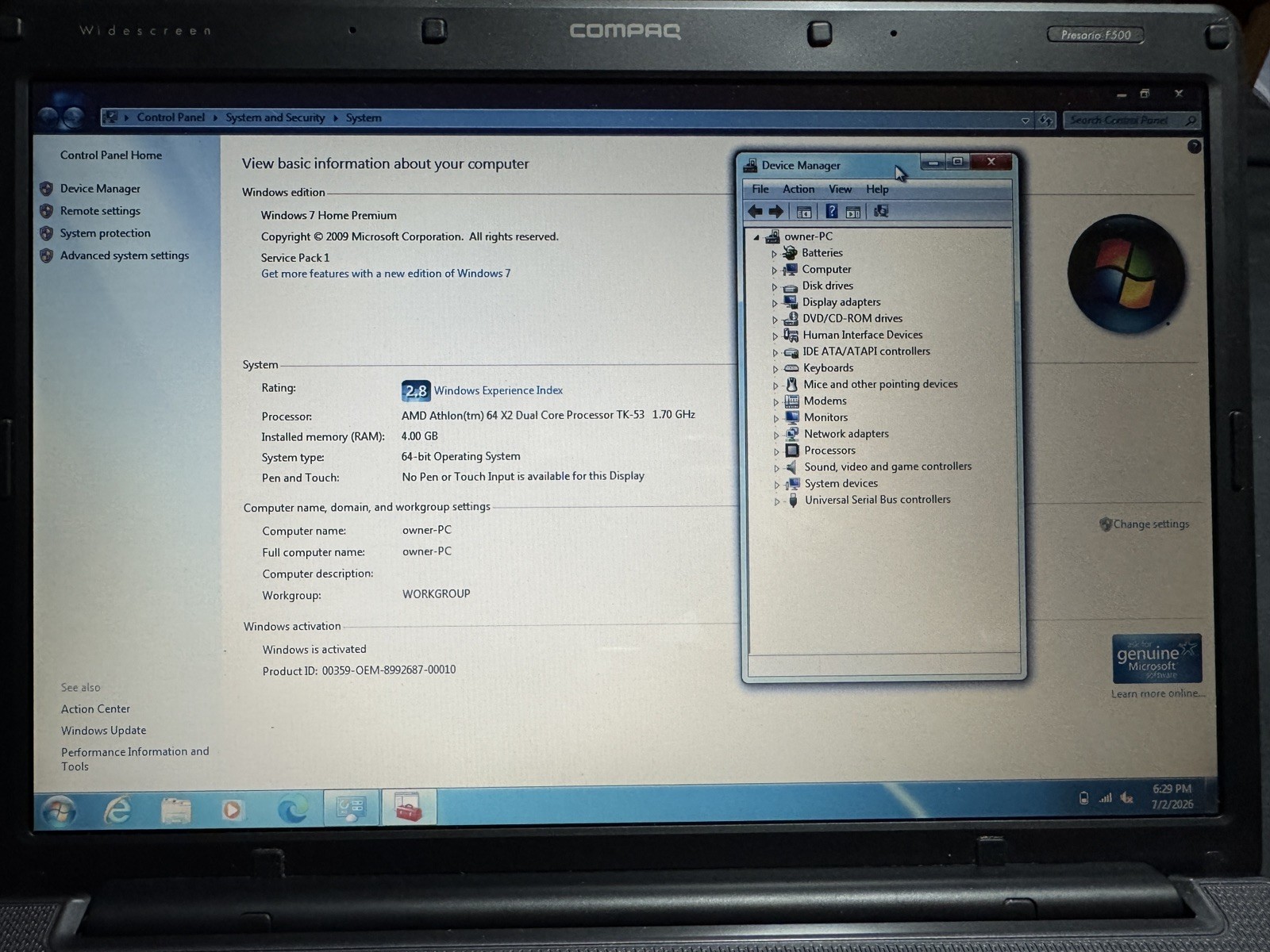Screen dimensions: 1270x952
Task: Select the Network adapters icon
Action: (x=792, y=434)
